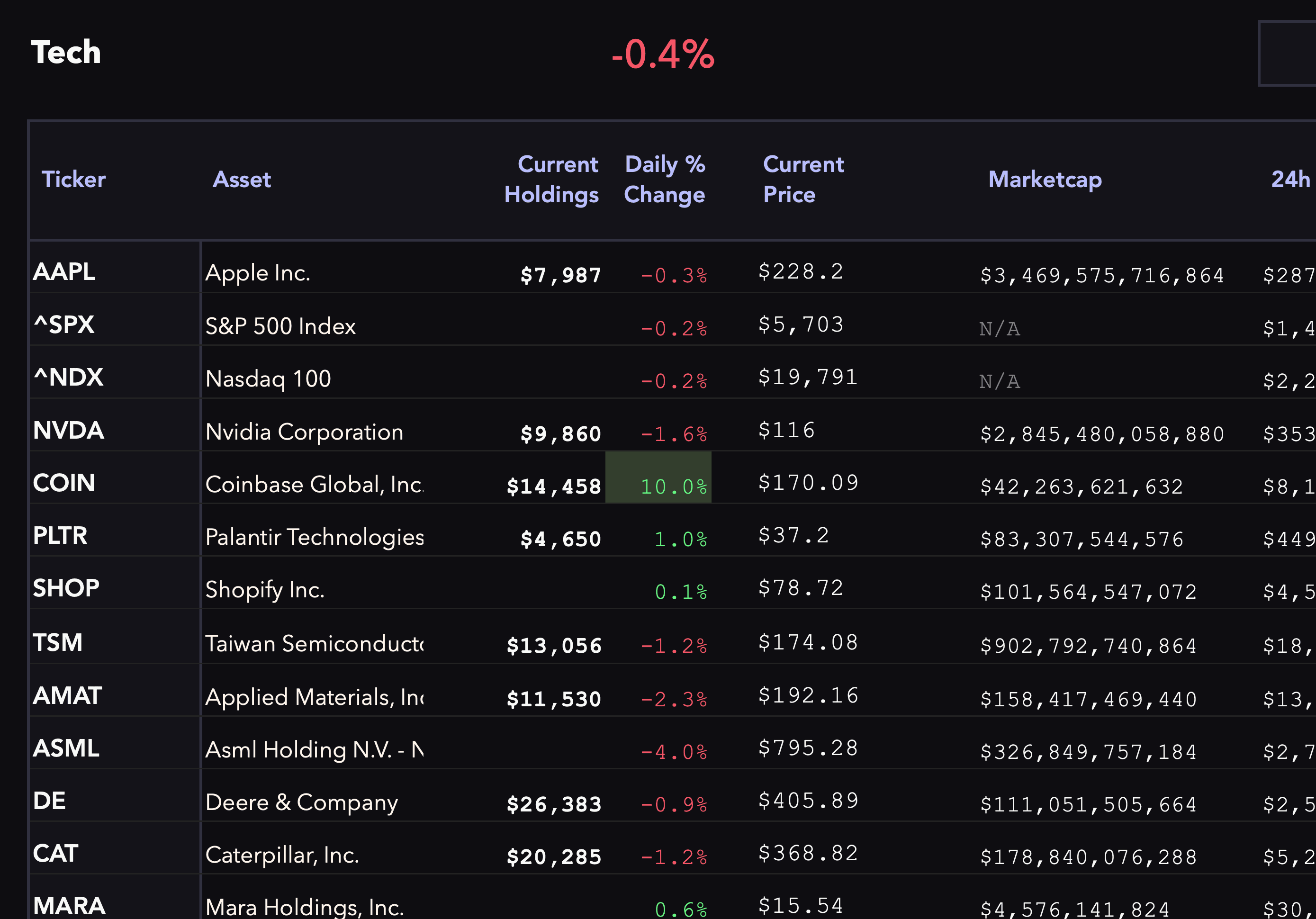The height and width of the screenshot is (919, 1316).
Task: Click the $20,285 holdings value
Action: (554, 858)
